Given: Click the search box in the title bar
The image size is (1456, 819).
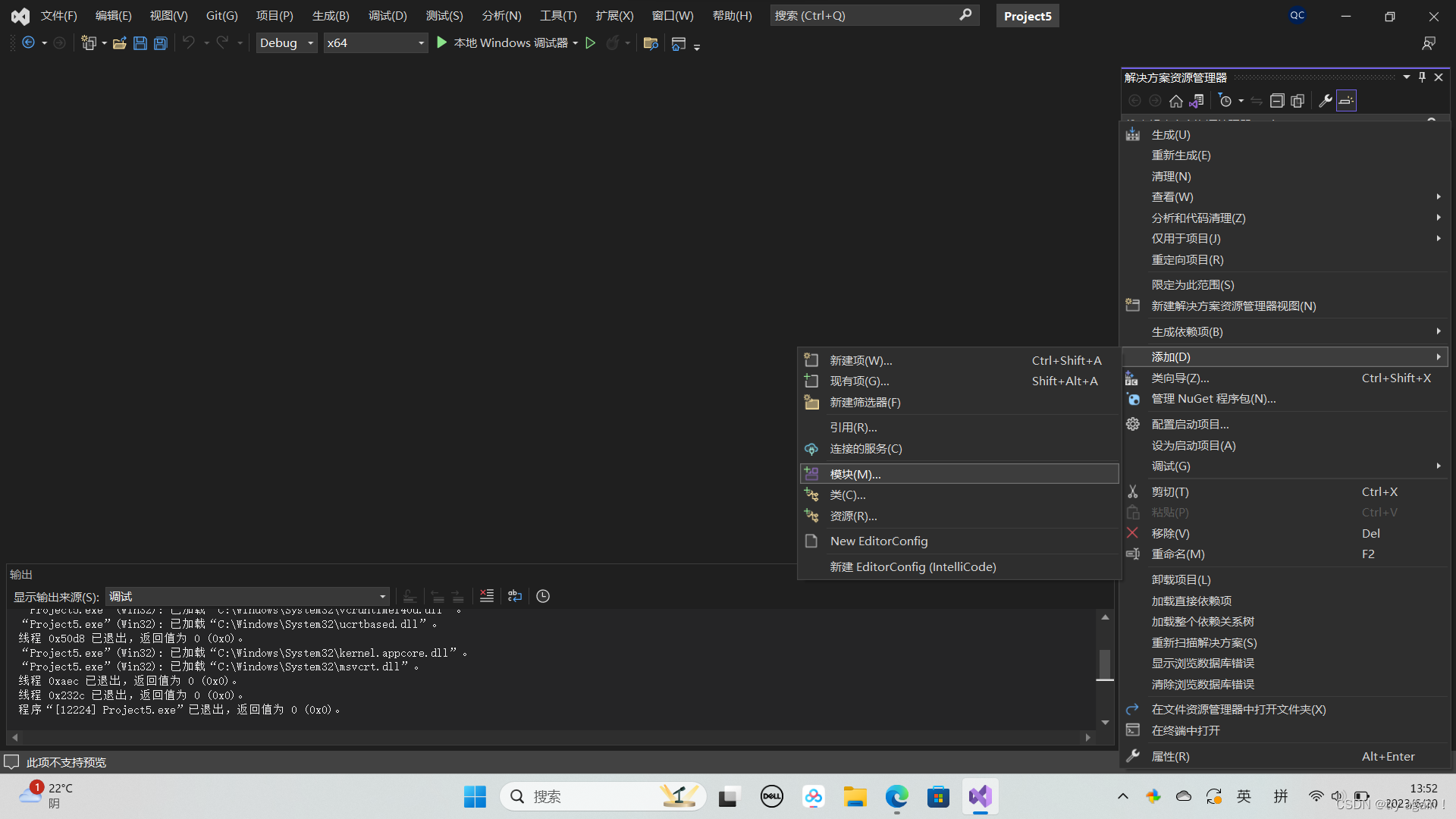Looking at the screenshot, I should [864, 15].
